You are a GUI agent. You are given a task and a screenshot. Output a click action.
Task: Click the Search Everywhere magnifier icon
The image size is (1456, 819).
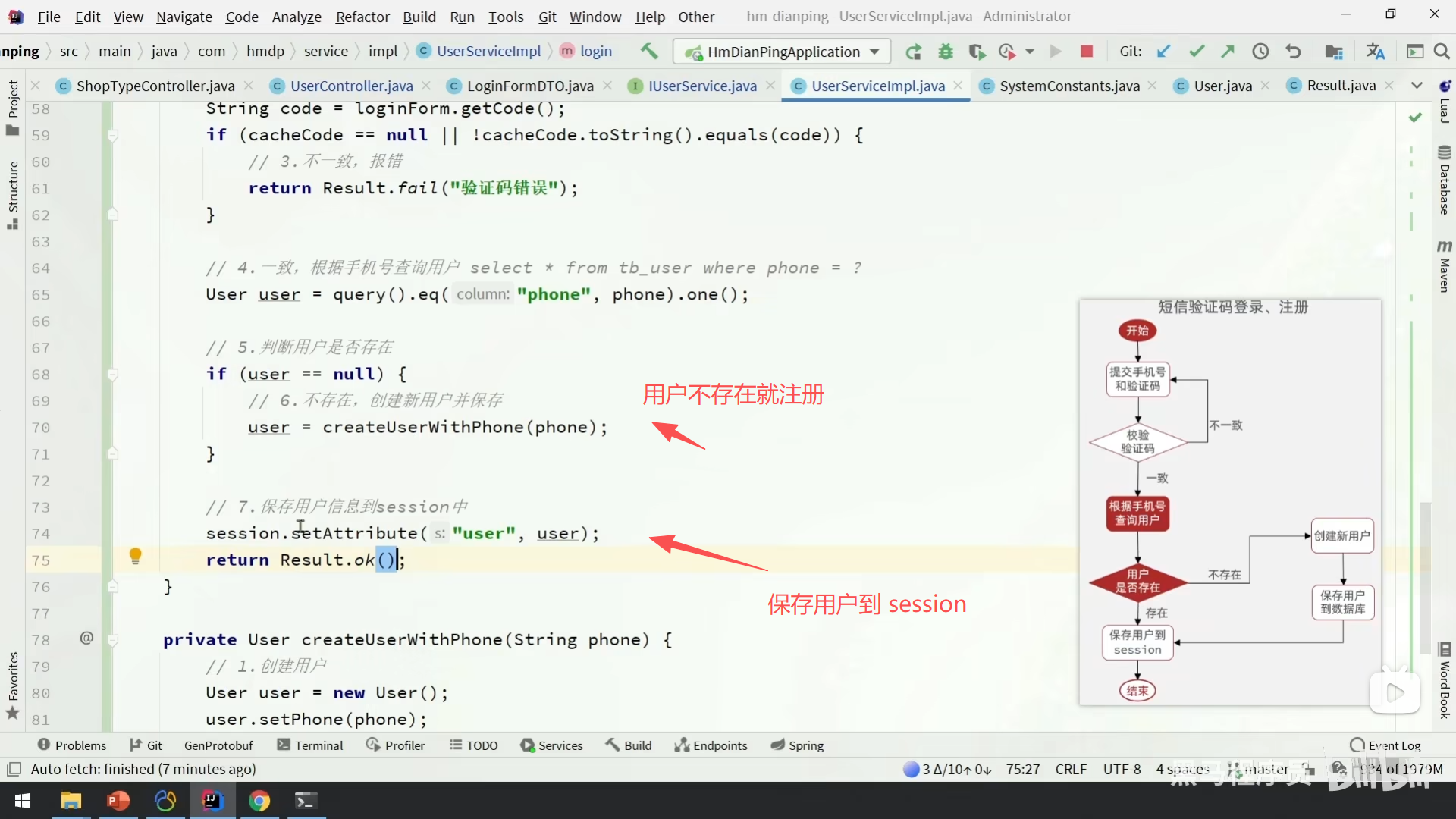point(1442,52)
